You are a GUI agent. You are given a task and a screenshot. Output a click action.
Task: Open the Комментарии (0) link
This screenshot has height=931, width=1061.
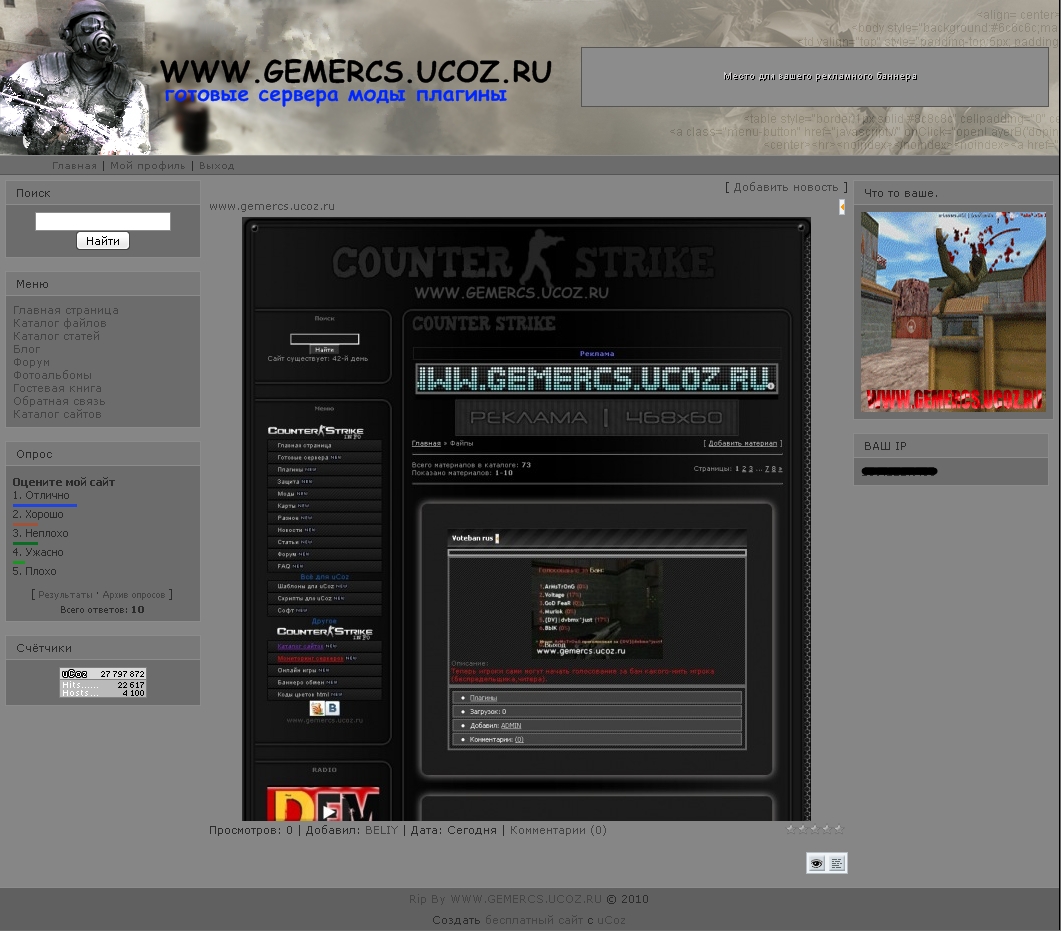pyautogui.click(x=558, y=830)
